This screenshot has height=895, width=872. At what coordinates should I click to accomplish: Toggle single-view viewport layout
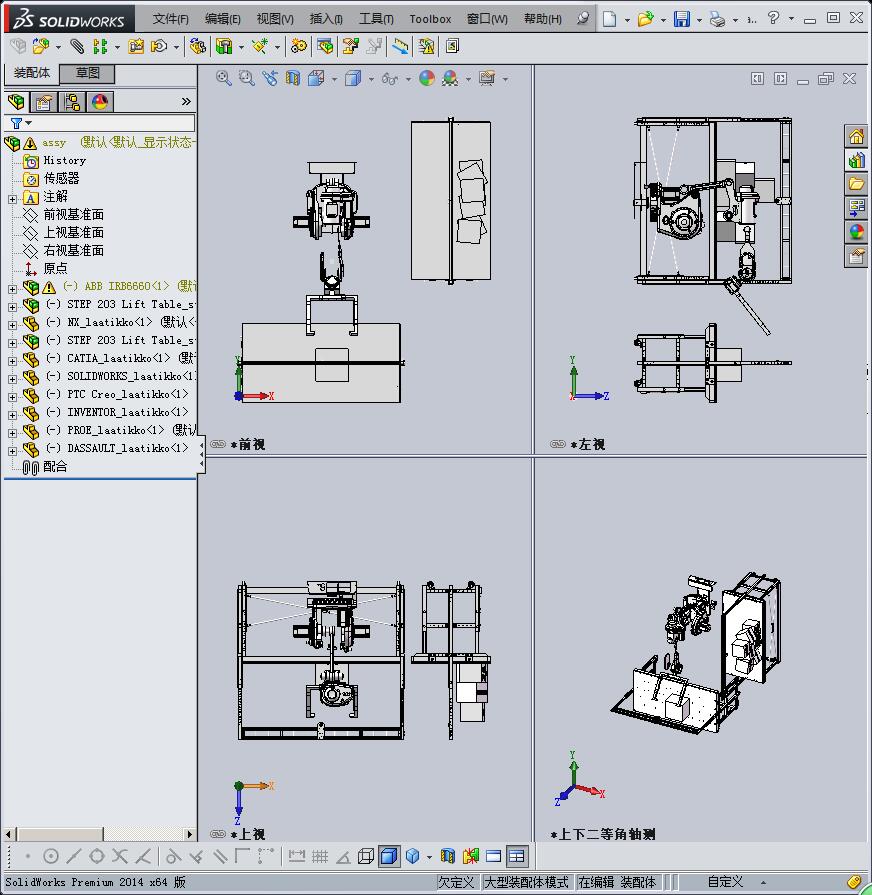494,856
